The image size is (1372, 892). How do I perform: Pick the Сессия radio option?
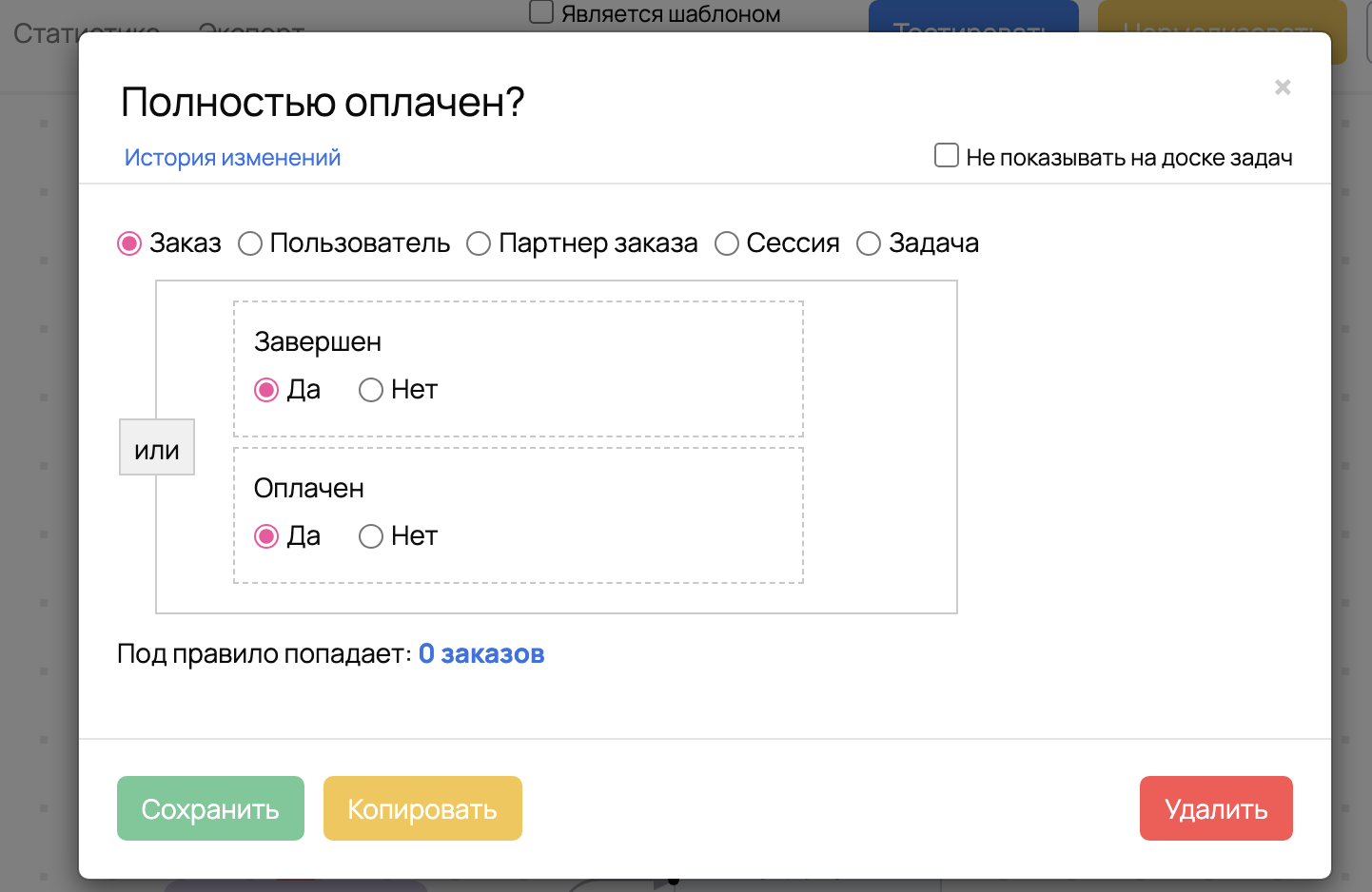point(727,244)
